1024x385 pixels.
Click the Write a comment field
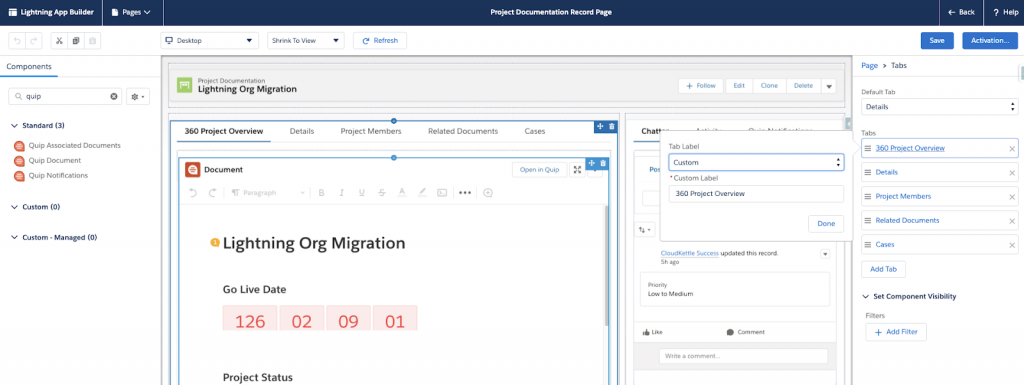pyautogui.click(x=743, y=356)
